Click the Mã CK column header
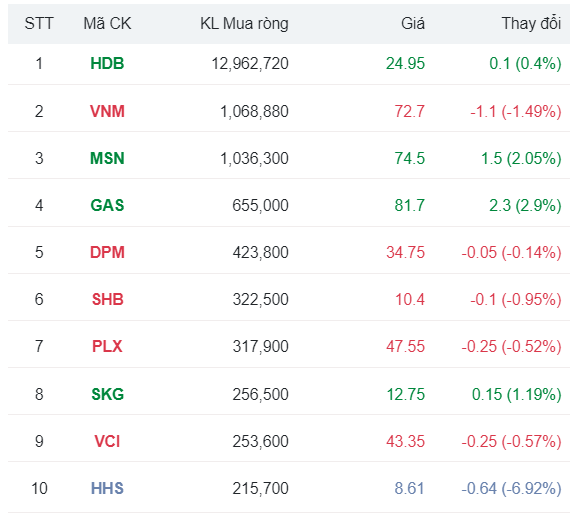The width and height of the screenshot is (575, 513). tap(107, 23)
